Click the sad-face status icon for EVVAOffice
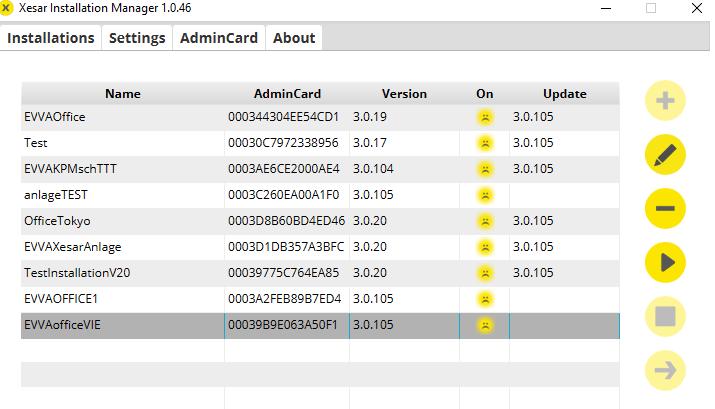Viewport: 715px width, 409px height. 485,117
